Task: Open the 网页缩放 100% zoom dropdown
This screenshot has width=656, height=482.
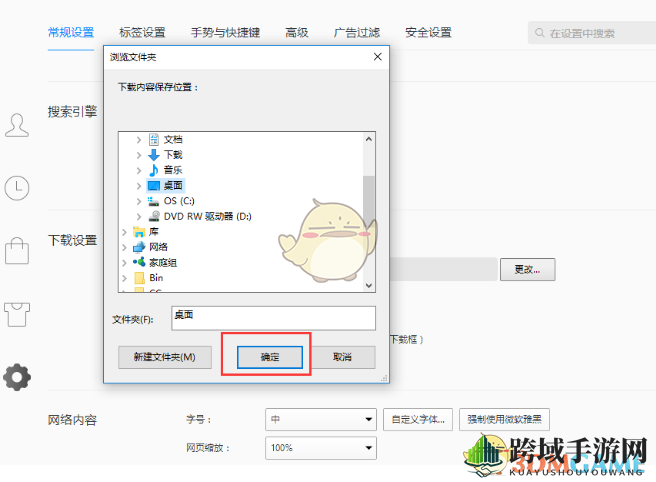Action: 321,448
